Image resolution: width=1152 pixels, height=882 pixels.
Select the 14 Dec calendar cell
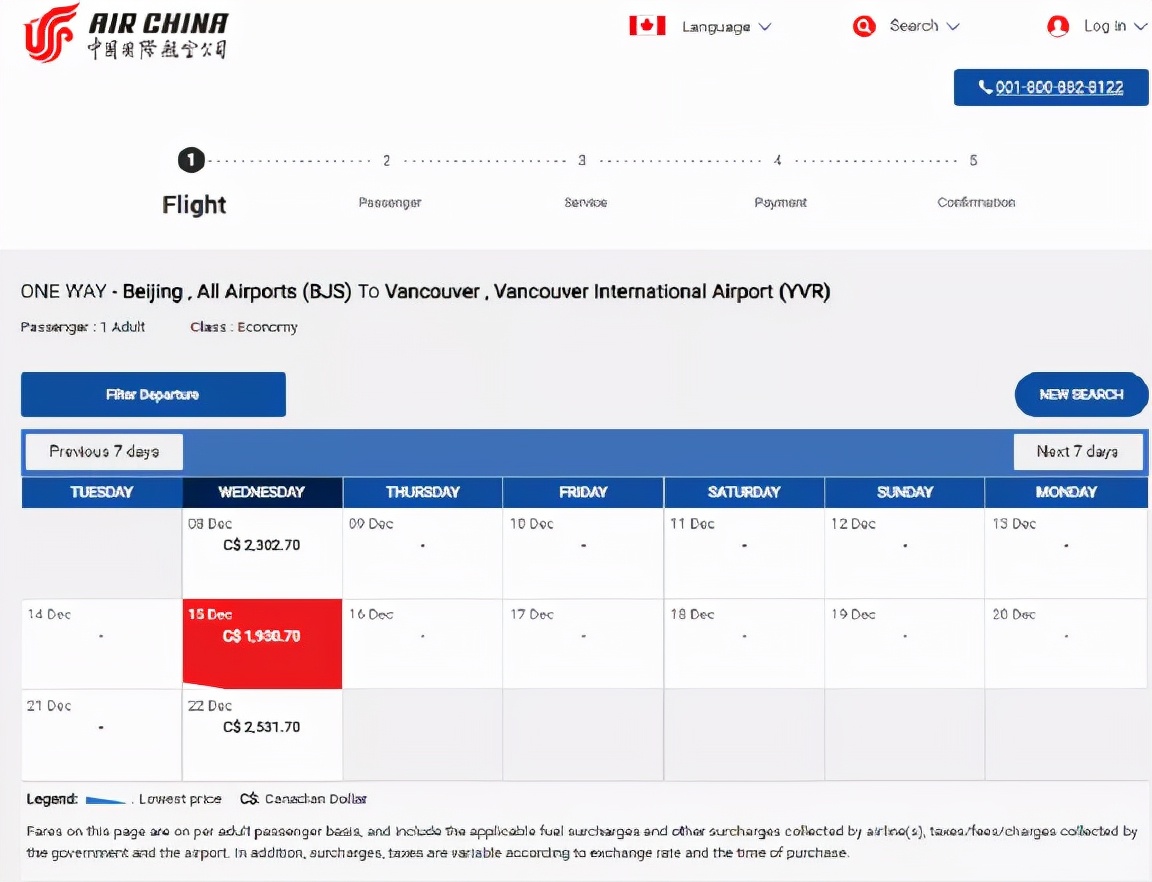tap(102, 644)
